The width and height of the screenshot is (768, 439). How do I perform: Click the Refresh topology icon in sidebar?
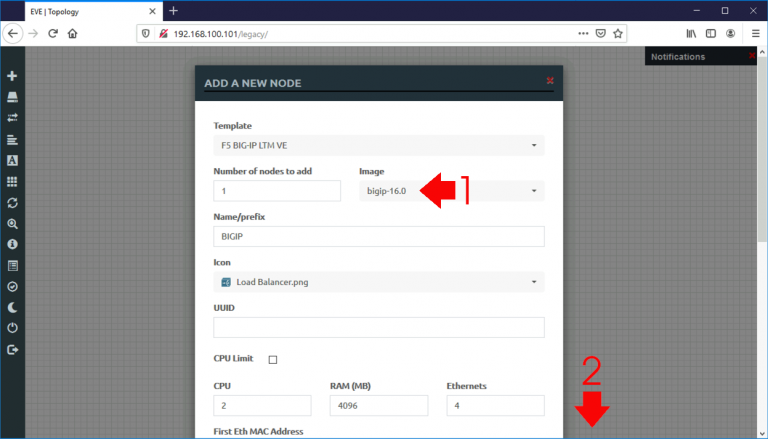pyautogui.click(x=12, y=203)
